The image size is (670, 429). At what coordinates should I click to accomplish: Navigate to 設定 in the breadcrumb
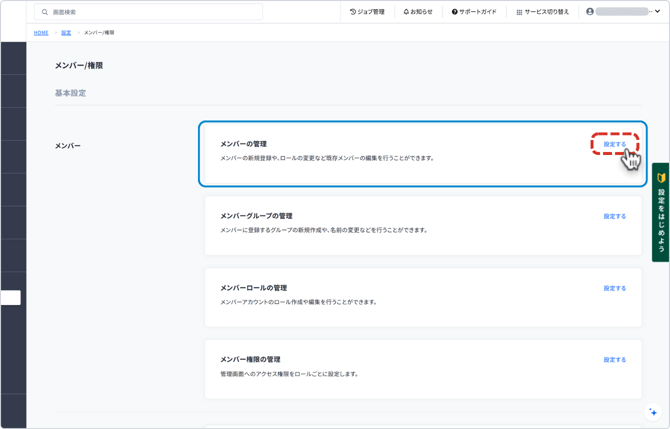pyautogui.click(x=66, y=33)
